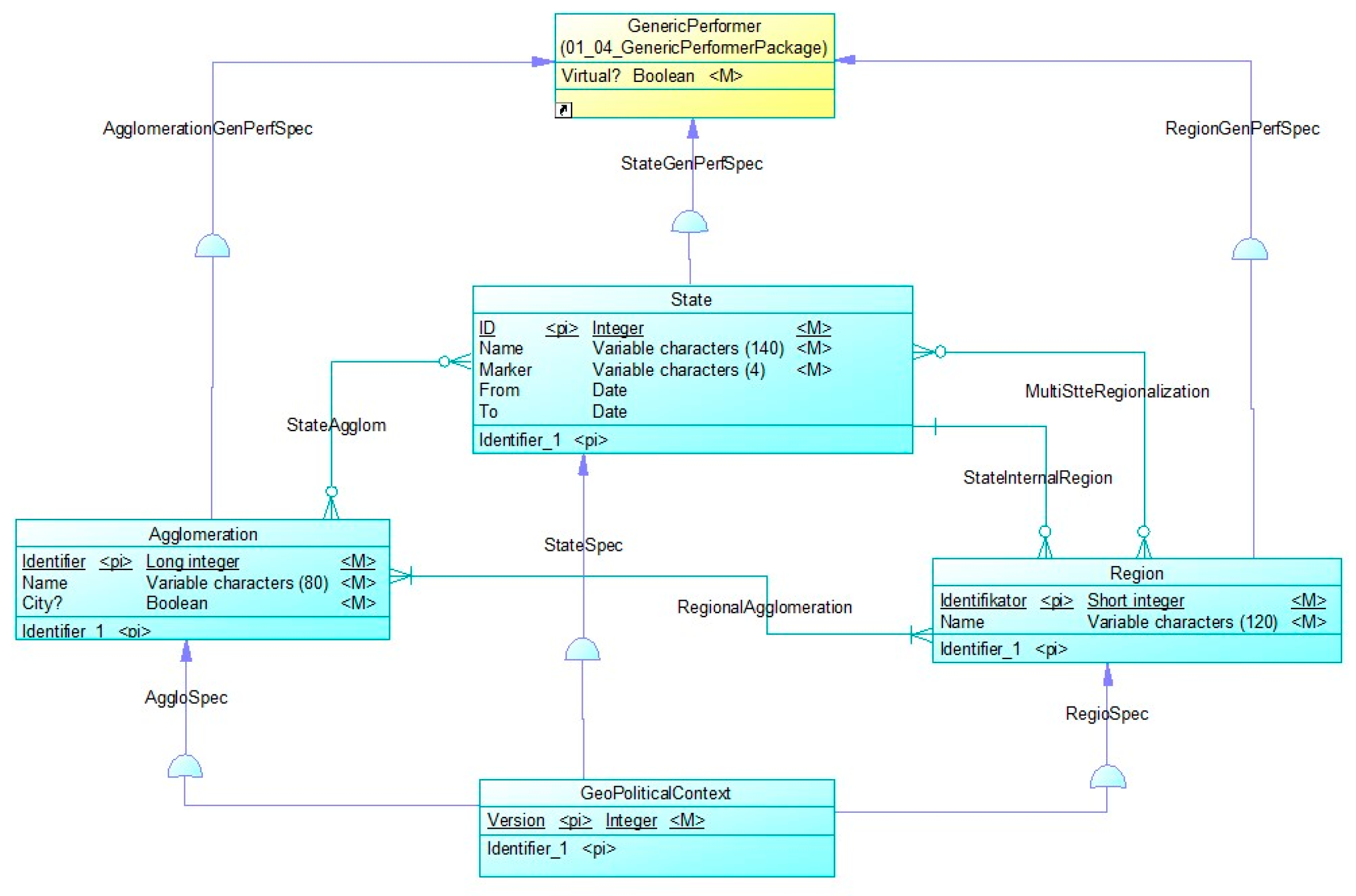Click the StateAgglom relationship label
Screen dimensions: 1356x896
pyautogui.click(x=336, y=425)
